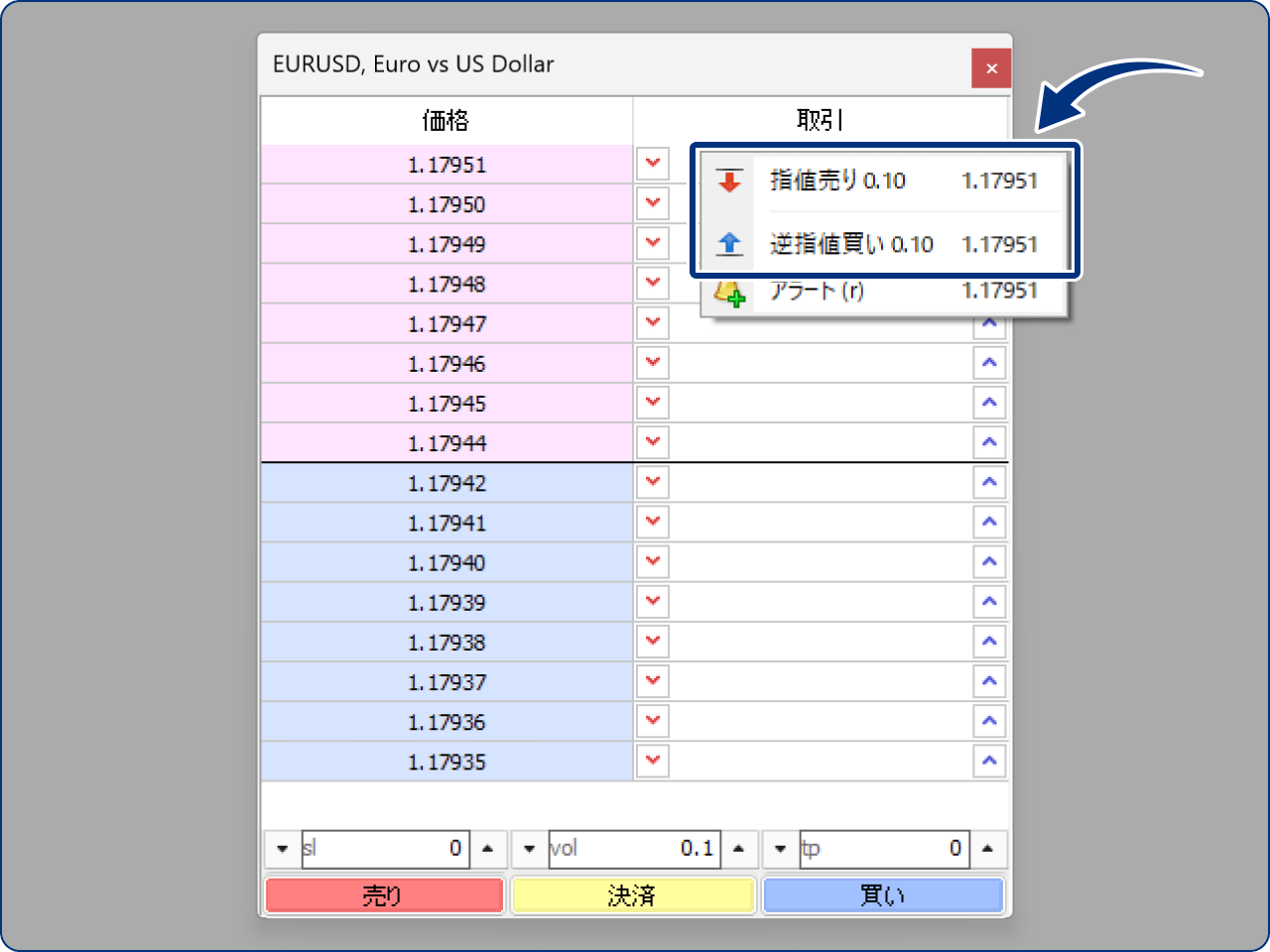Click the red sell arrow beside 1.17947
The image size is (1270, 952).
[x=652, y=322]
